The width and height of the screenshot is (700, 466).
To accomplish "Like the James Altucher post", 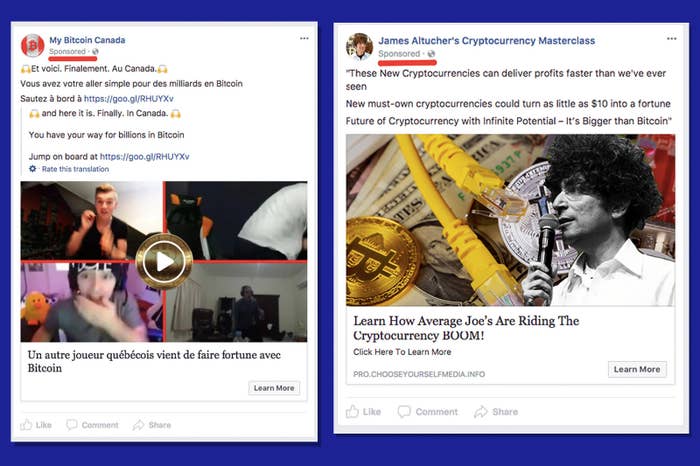I will tap(363, 412).
